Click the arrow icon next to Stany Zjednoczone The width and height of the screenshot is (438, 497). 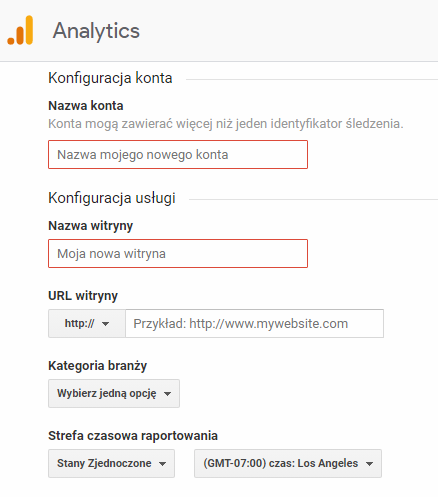point(163,464)
